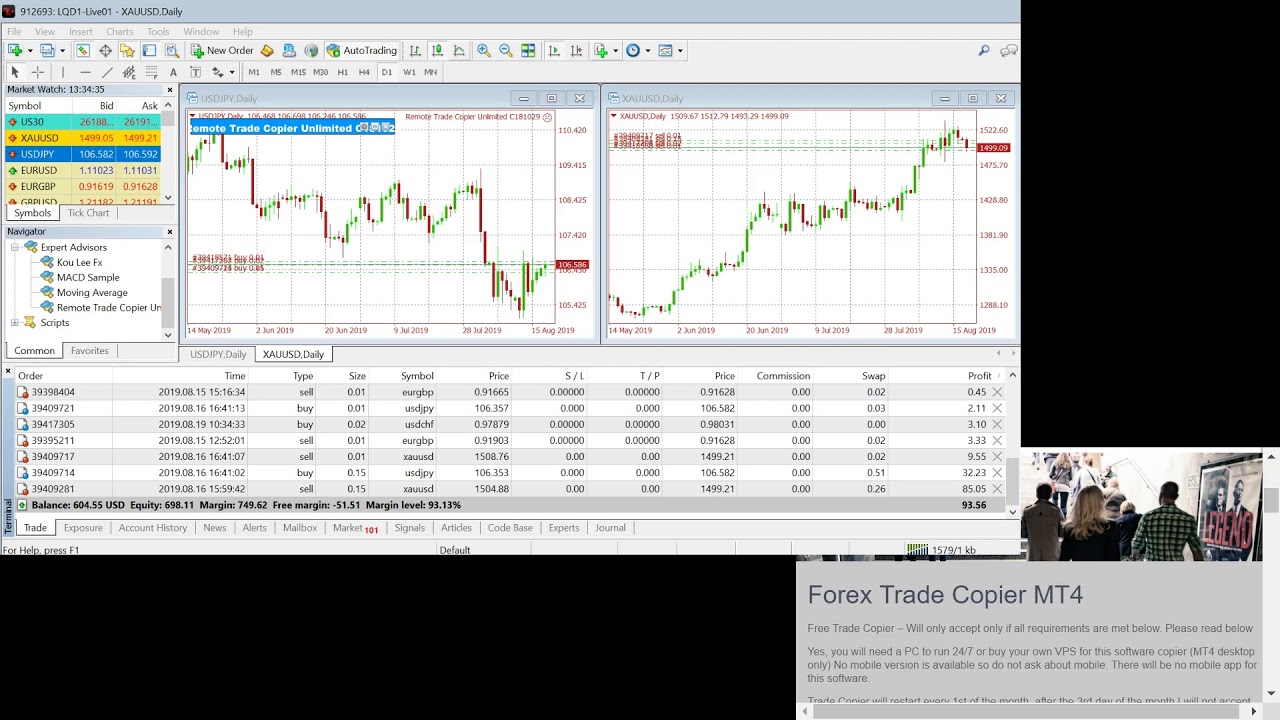Open the Experts terminal tab
The width and height of the screenshot is (1280, 720).
coord(563,528)
